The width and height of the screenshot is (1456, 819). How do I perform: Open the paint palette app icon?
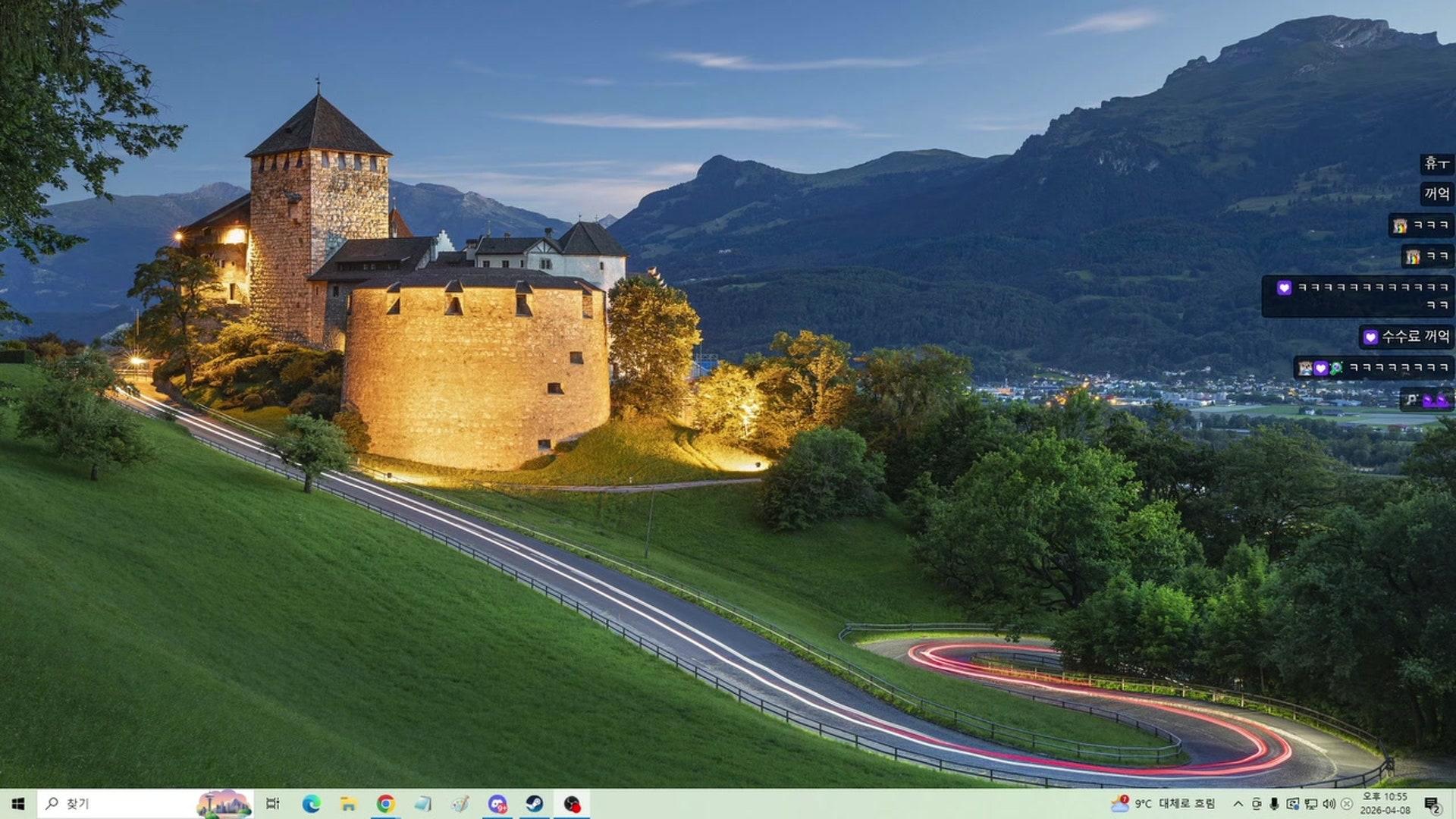[x=460, y=804]
